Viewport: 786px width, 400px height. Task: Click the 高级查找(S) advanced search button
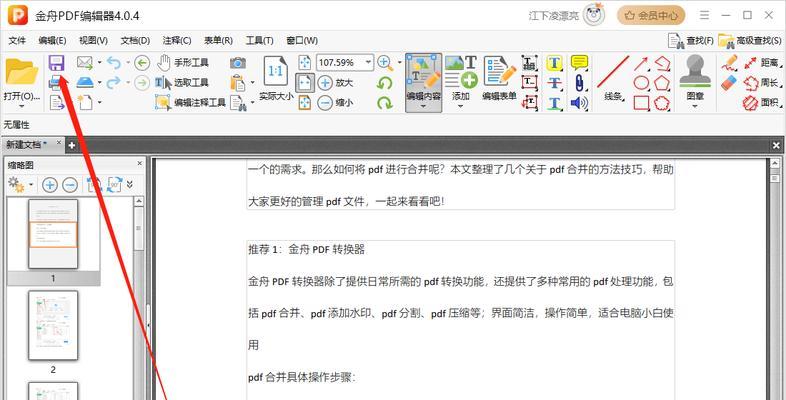[750, 41]
